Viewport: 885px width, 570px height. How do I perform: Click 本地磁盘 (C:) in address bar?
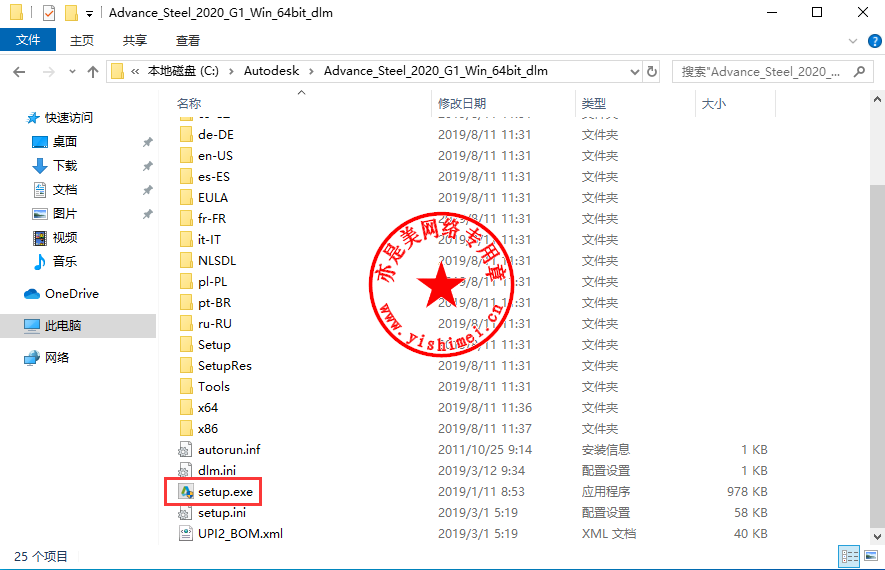[x=183, y=71]
